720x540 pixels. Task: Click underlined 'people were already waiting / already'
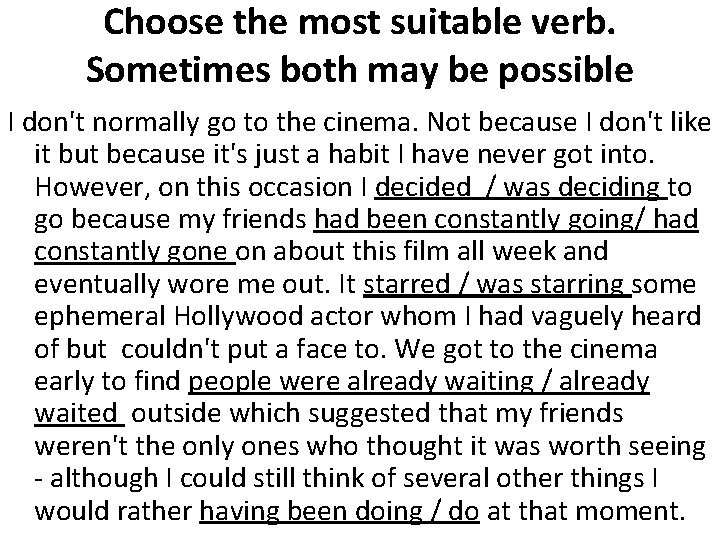tap(418, 382)
